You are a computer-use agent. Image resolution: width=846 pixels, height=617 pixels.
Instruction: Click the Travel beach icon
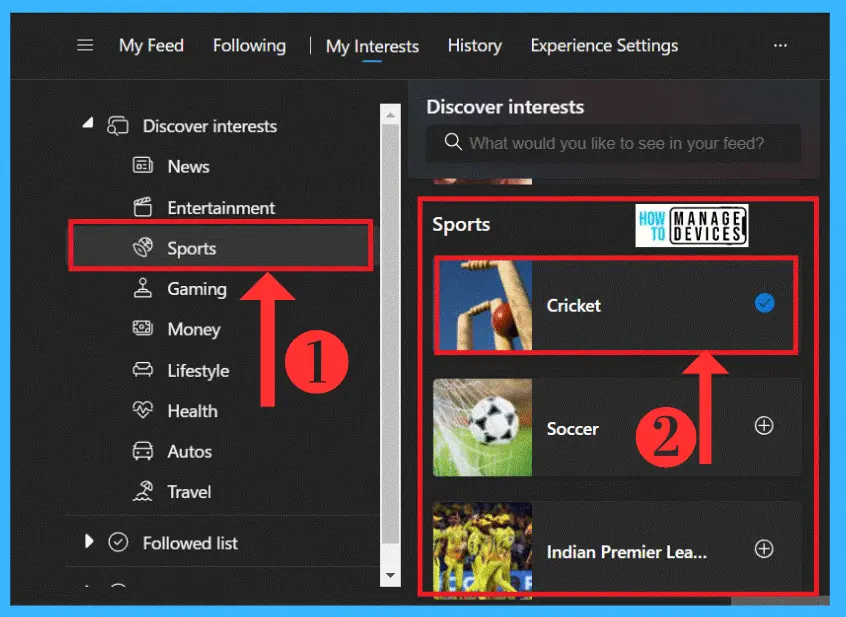point(143,491)
